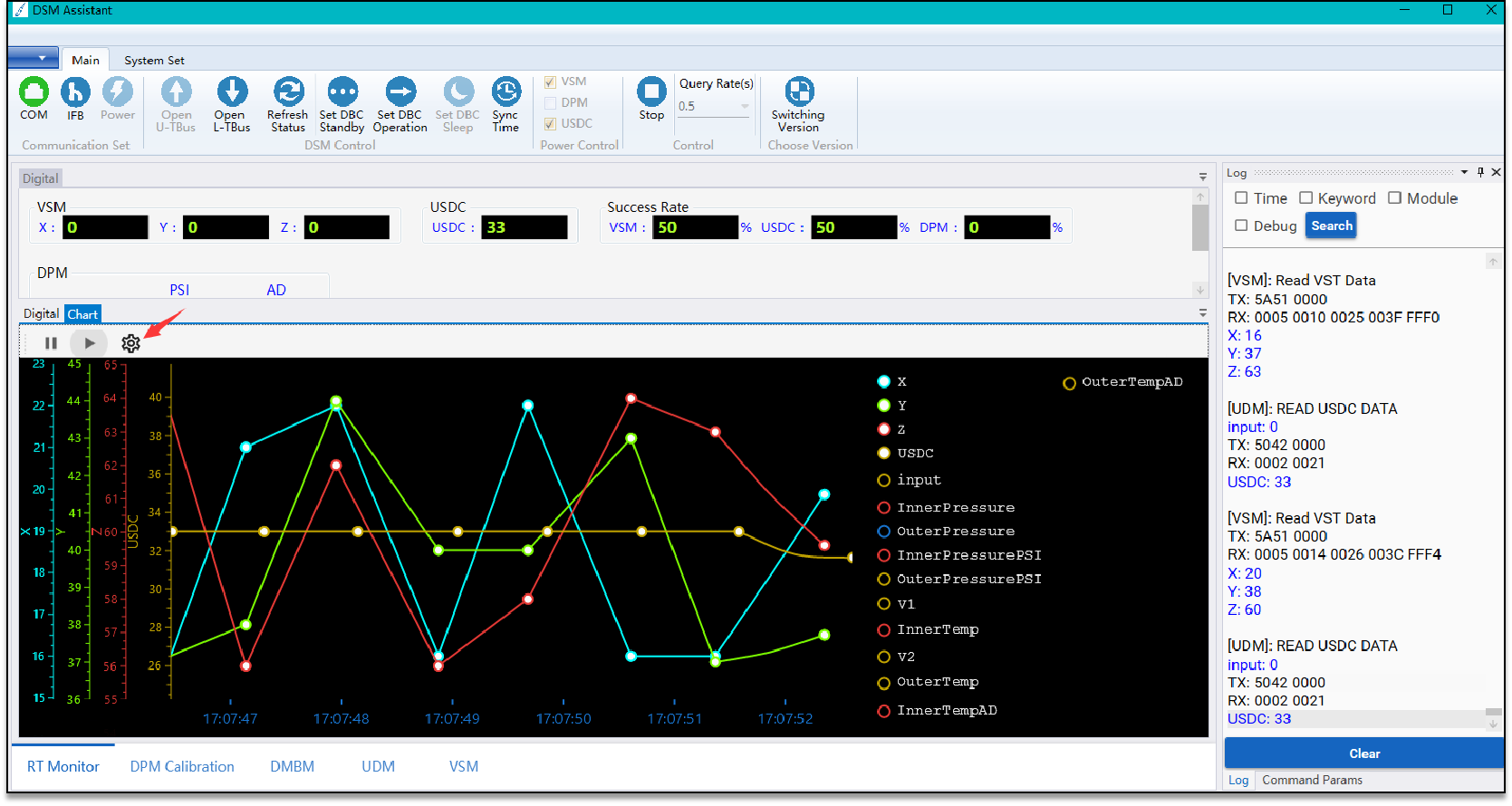
Task: Open the RT Monitor tab
Action: point(63,766)
